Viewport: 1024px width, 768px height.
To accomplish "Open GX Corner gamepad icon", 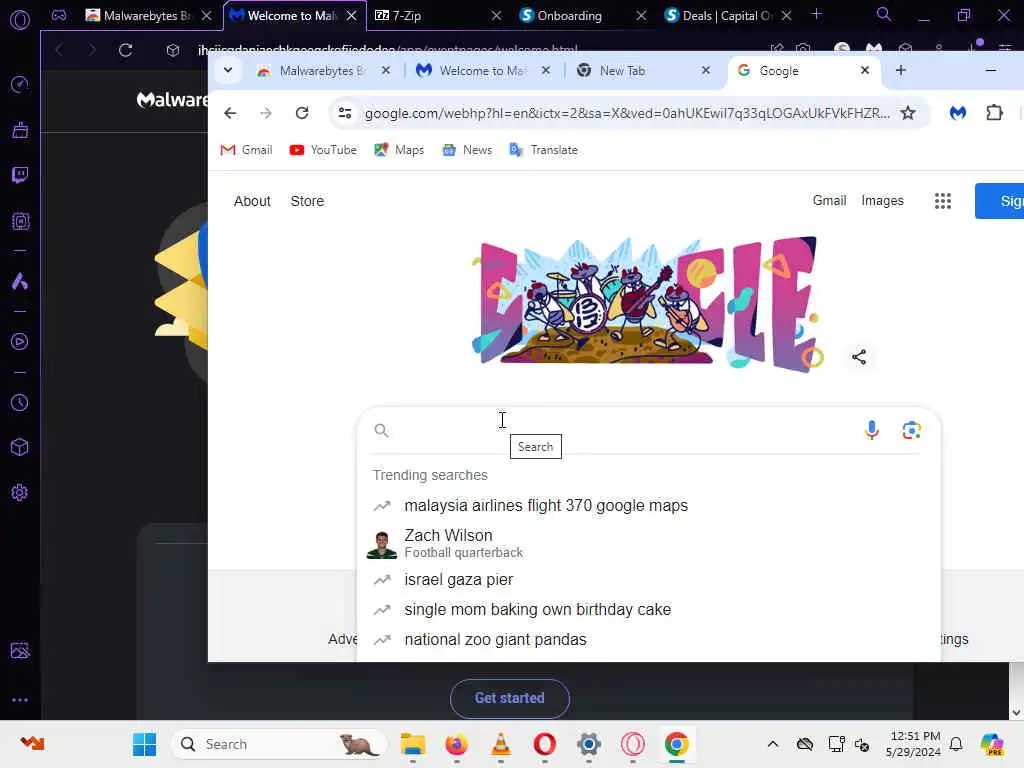I will click(x=59, y=15).
